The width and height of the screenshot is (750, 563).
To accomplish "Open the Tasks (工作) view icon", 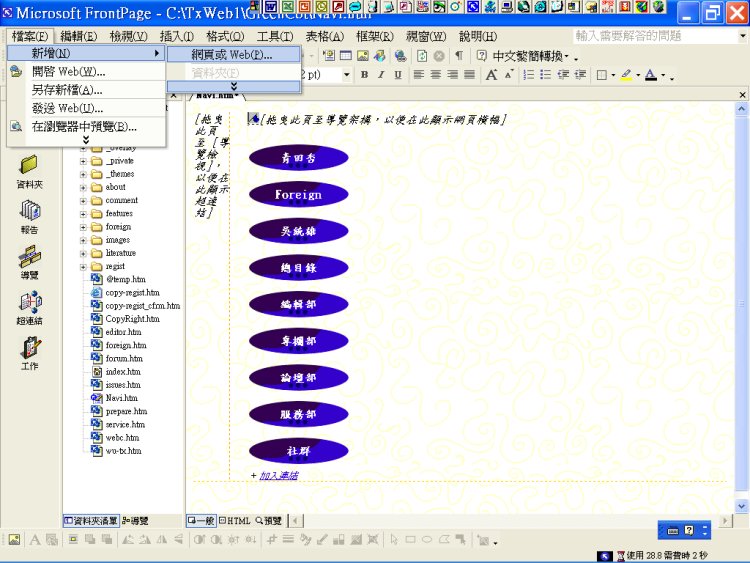I will click(x=29, y=351).
